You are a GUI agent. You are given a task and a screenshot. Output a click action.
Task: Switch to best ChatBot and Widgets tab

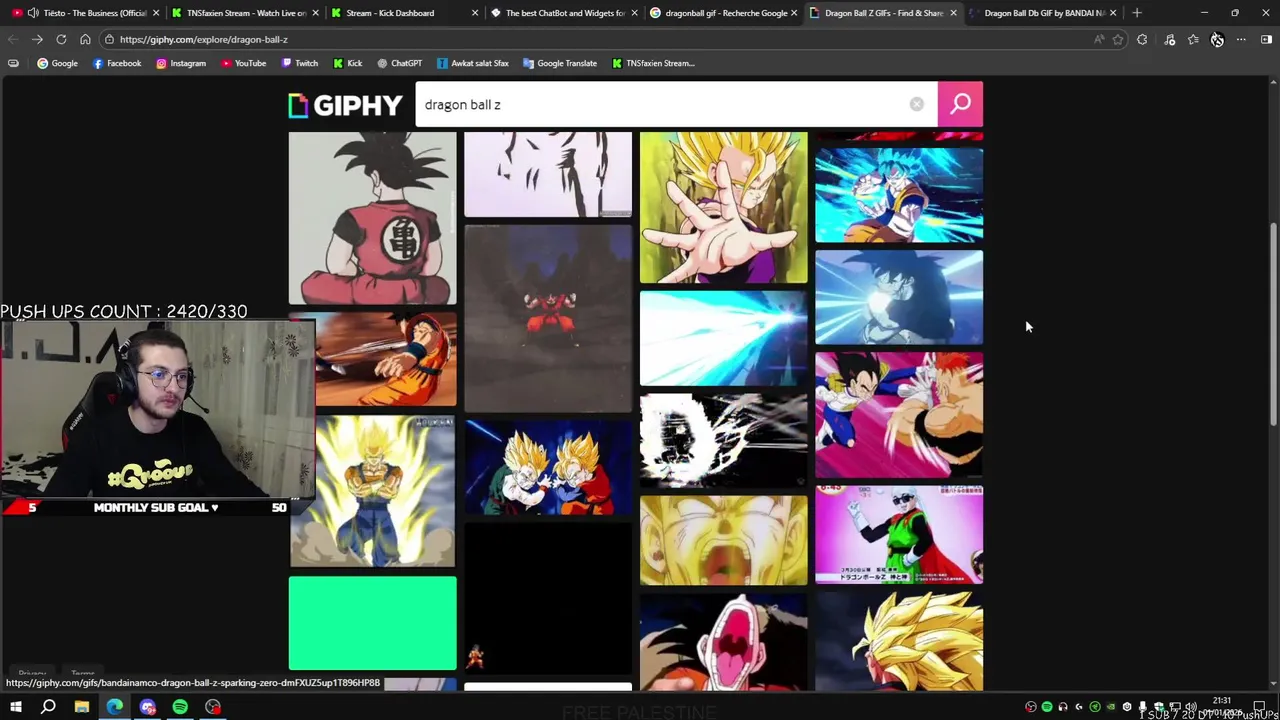coord(565,13)
